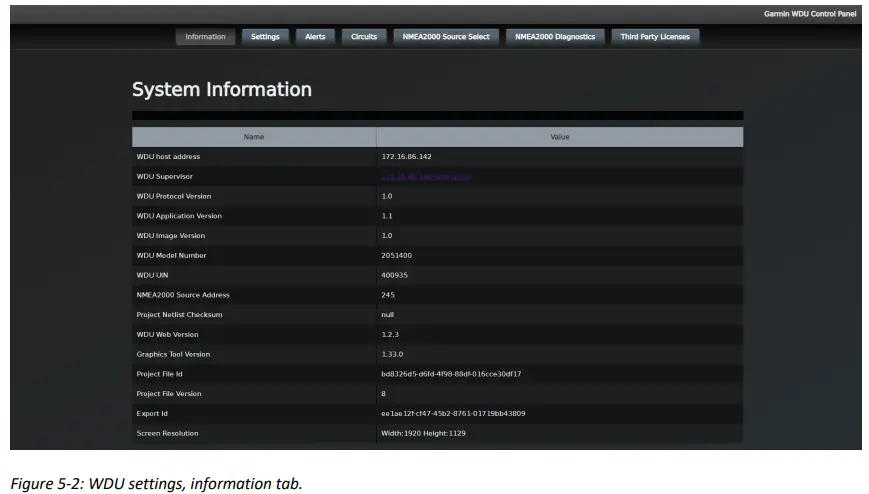Select the host address 172.16.86.142
The width and height of the screenshot is (869, 494).
[x=406, y=157]
